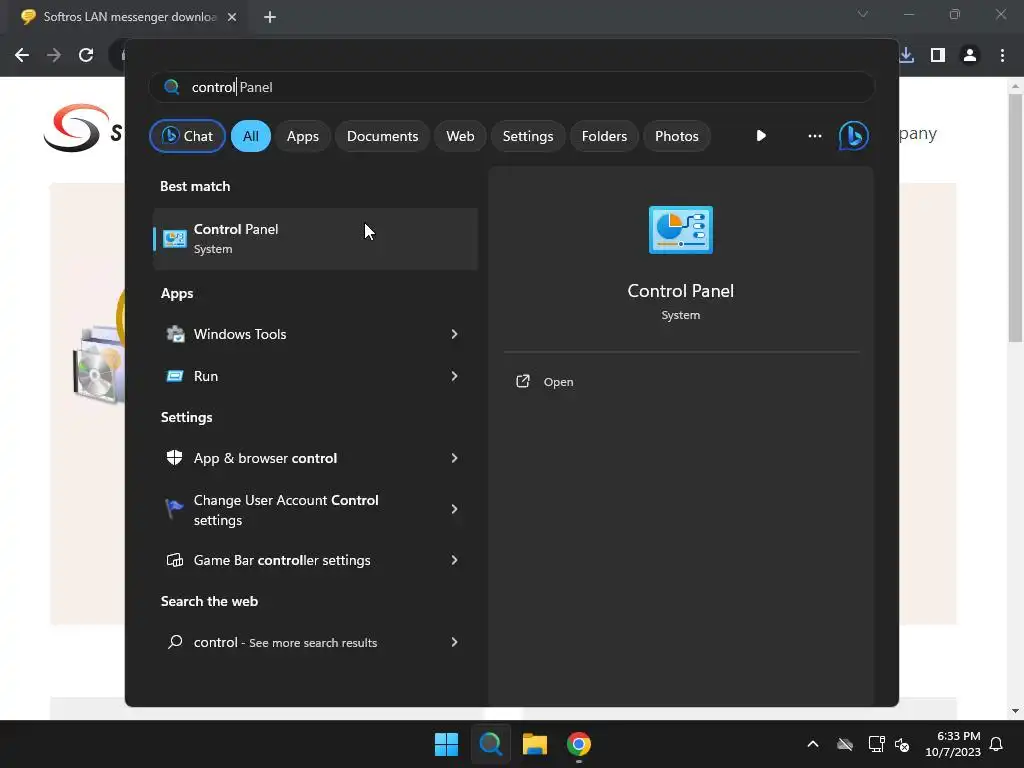Open a new Chrome tab
This screenshot has width=1024, height=768.
pos(270,17)
